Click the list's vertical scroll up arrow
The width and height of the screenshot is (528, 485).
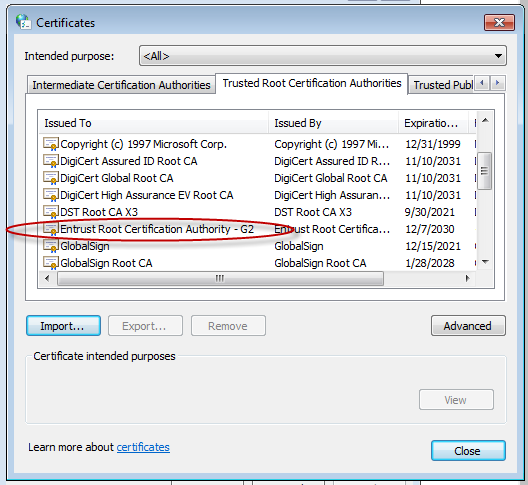point(485,120)
